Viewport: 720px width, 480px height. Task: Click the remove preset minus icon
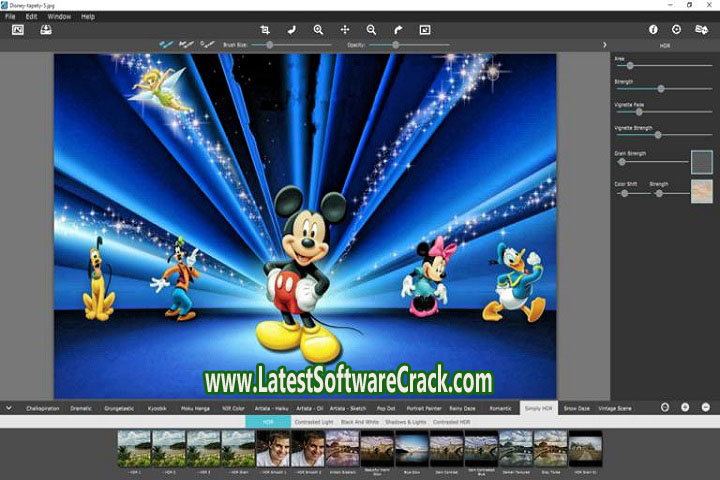click(x=706, y=407)
